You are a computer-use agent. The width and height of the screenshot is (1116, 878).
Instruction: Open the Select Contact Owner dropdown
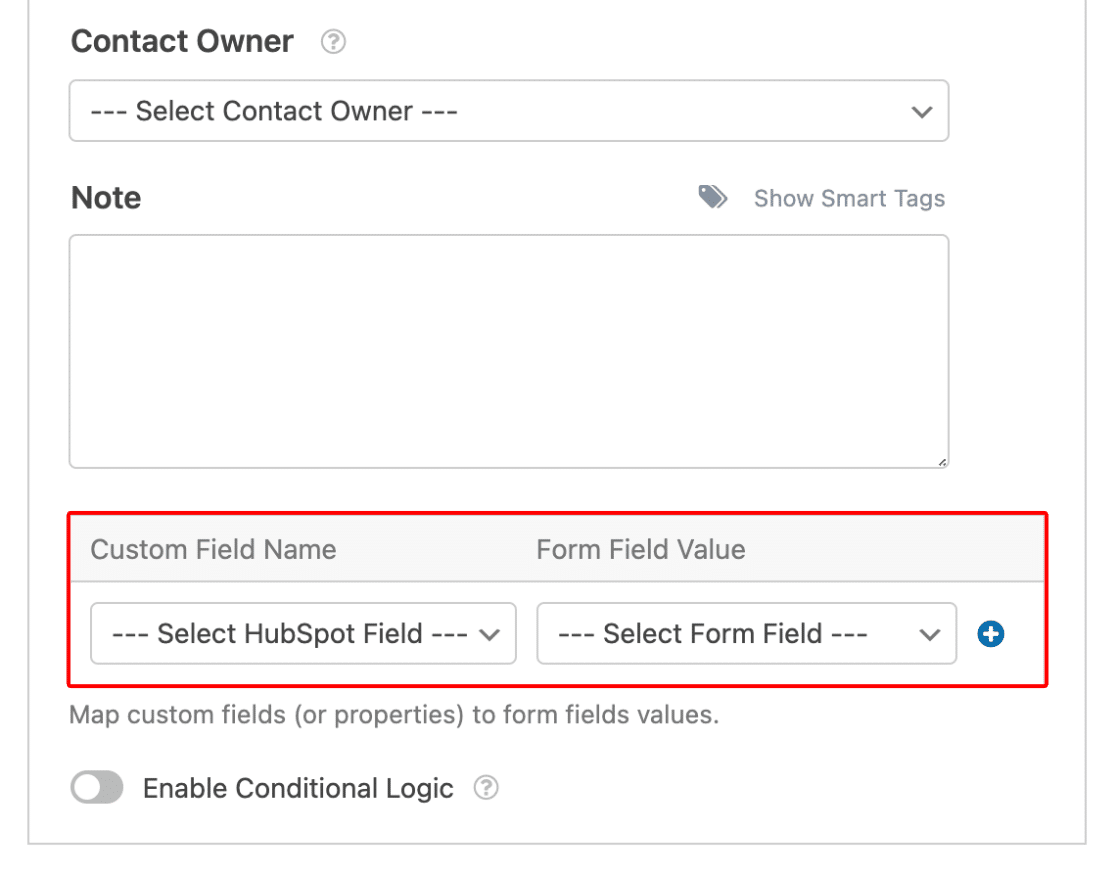tap(509, 111)
